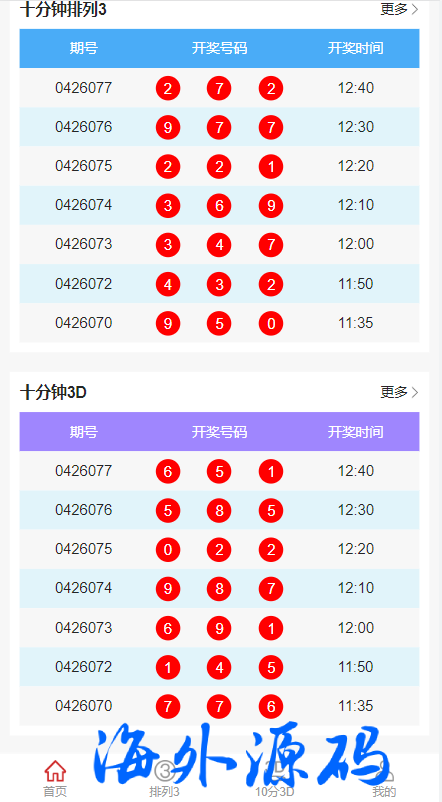
Task: Click 期号 header in 十分钟3D table
Action: point(83,432)
